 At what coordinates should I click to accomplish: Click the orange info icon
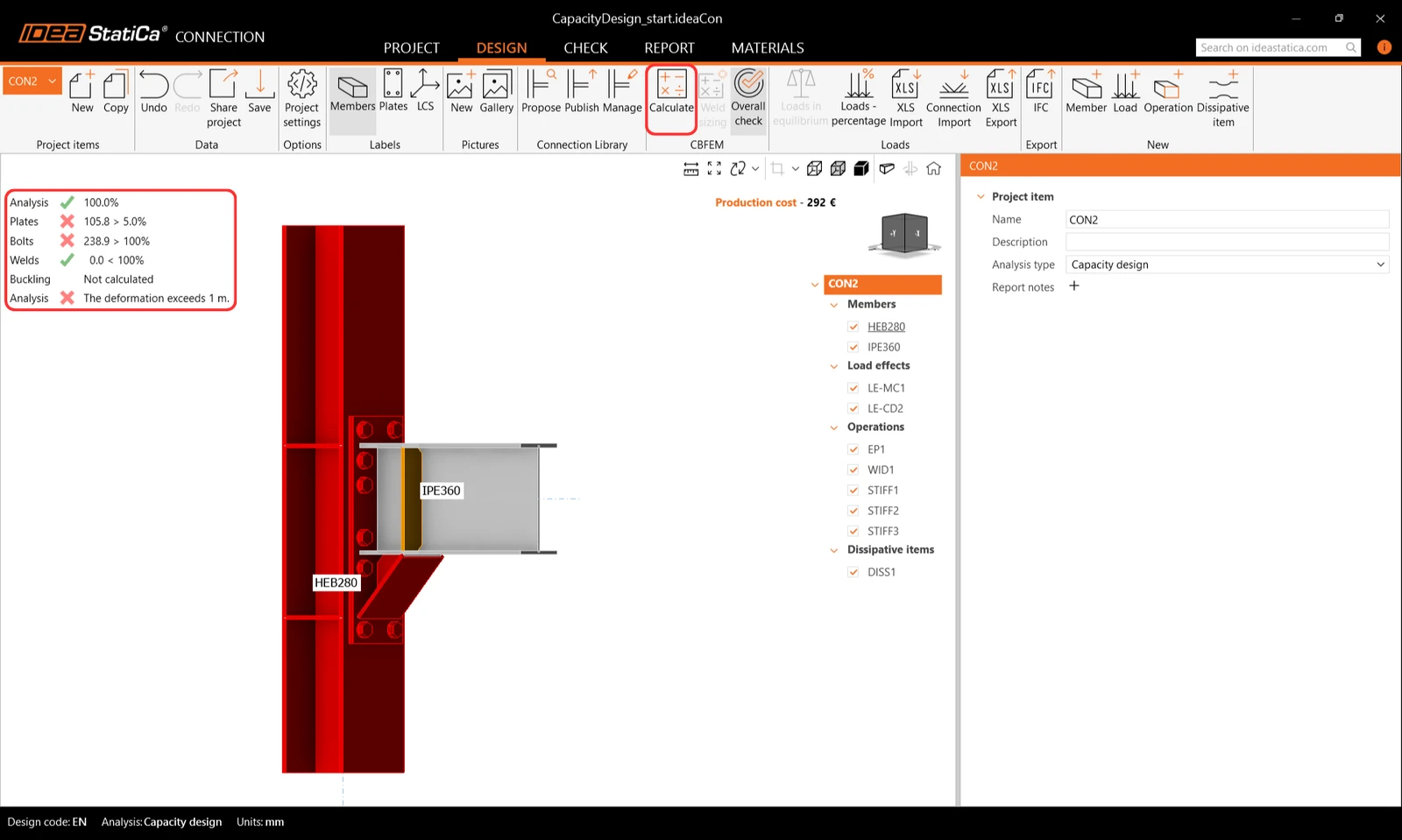tap(1384, 47)
